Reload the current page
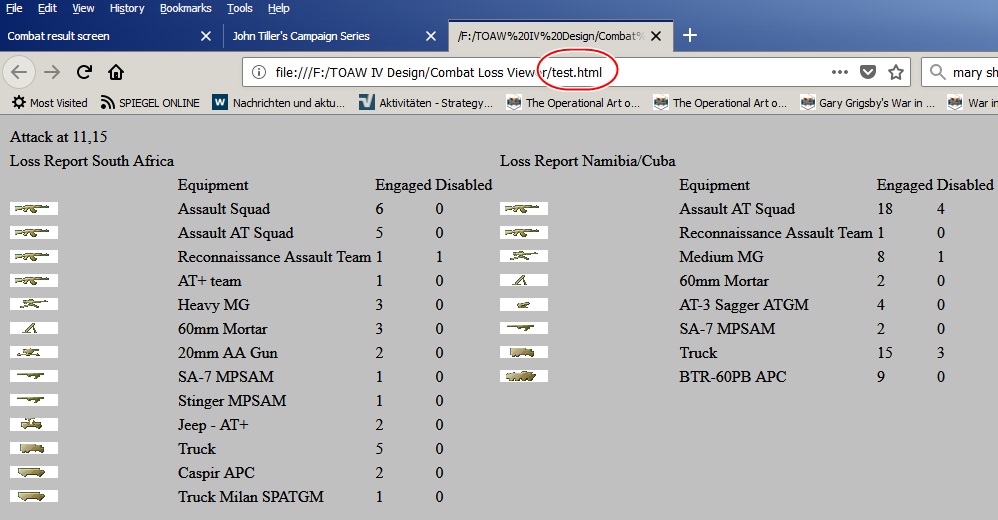This screenshot has width=998, height=520. [84, 72]
